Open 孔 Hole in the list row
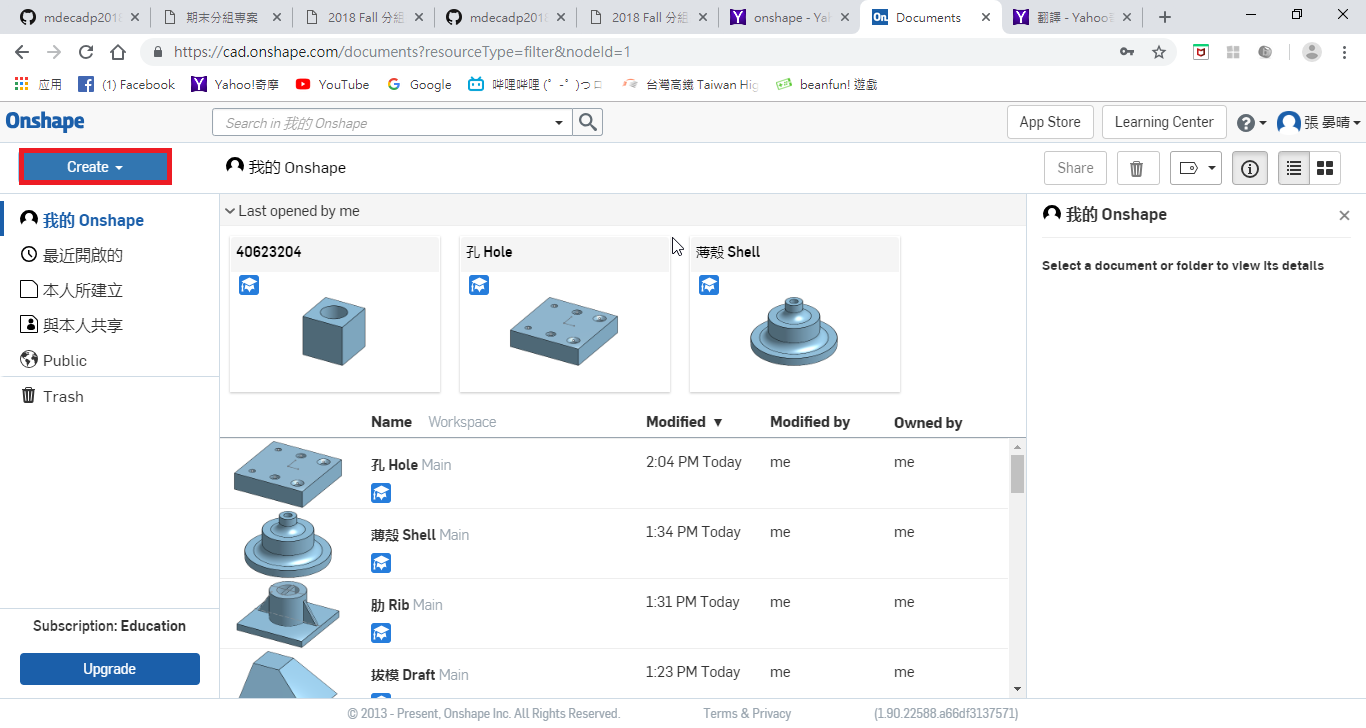The height and width of the screenshot is (728, 1366). (x=394, y=465)
